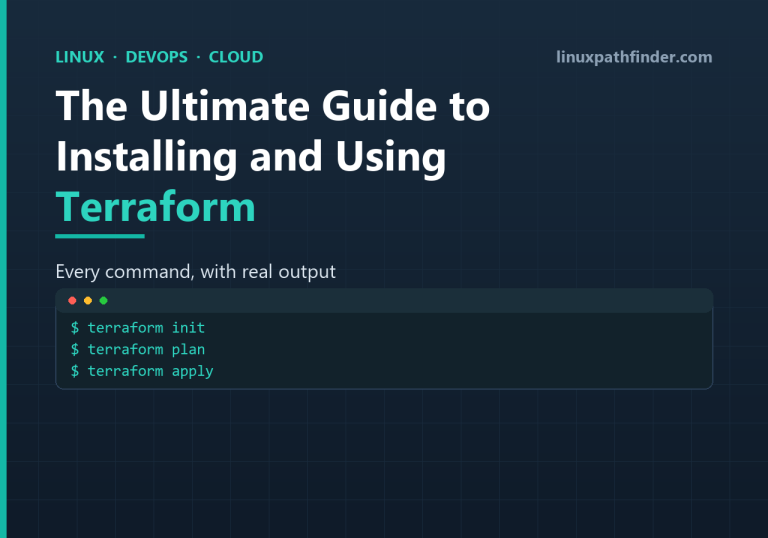Select the DEVOPS category label
The height and width of the screenshot is (538, 768).
pyautogui.click(x=157, y=57)
